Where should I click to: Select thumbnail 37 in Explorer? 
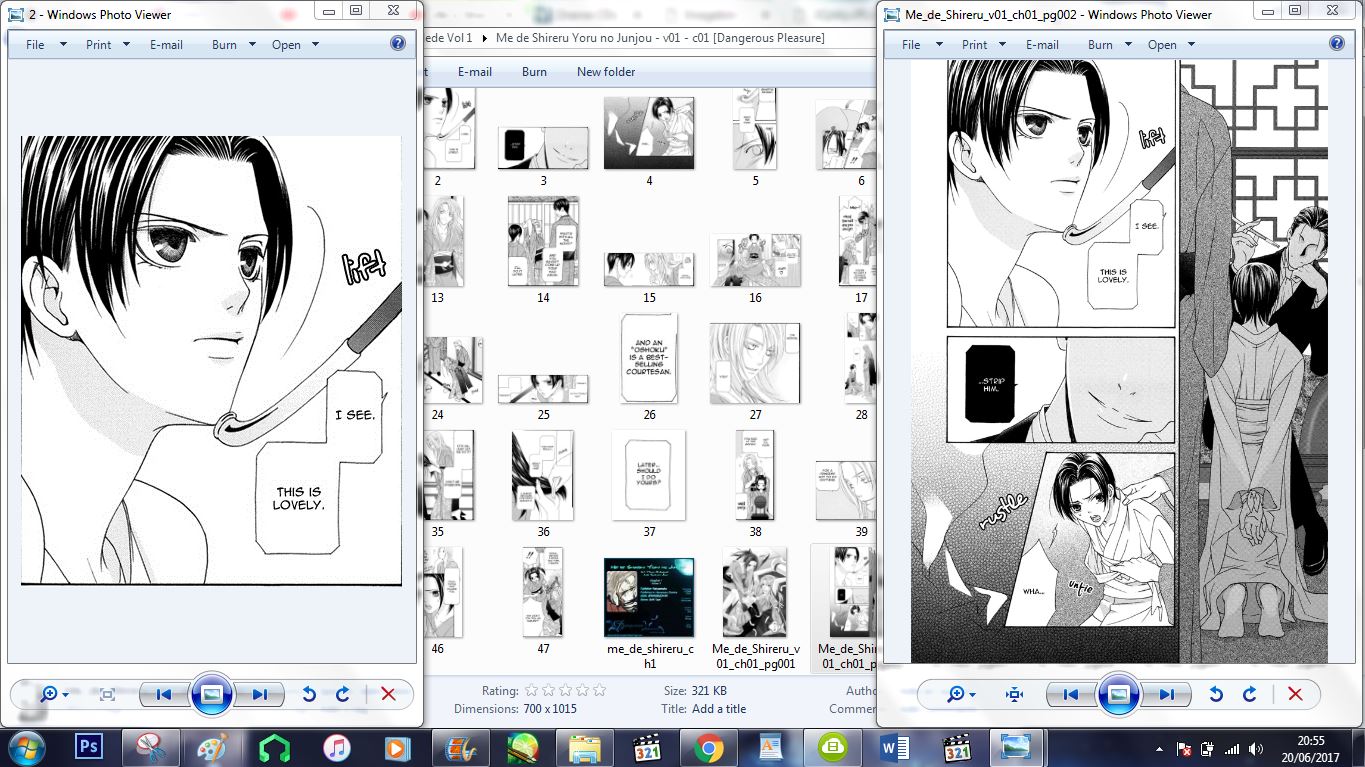(x=649, y=475)
